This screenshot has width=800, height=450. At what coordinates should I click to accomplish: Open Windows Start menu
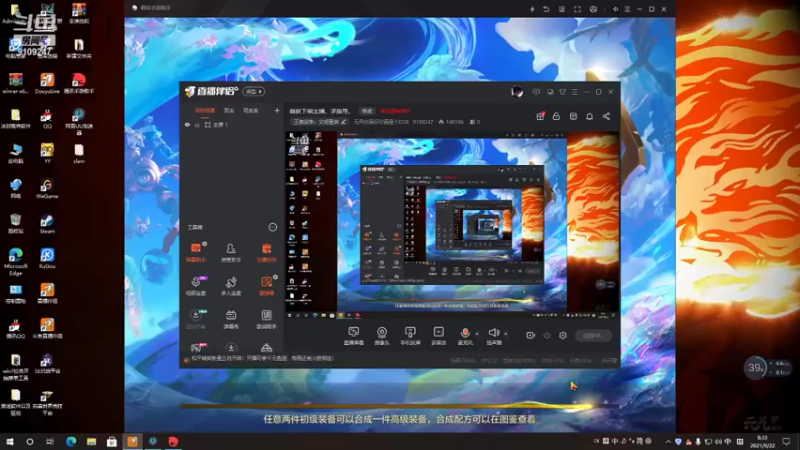click(10, 441)
